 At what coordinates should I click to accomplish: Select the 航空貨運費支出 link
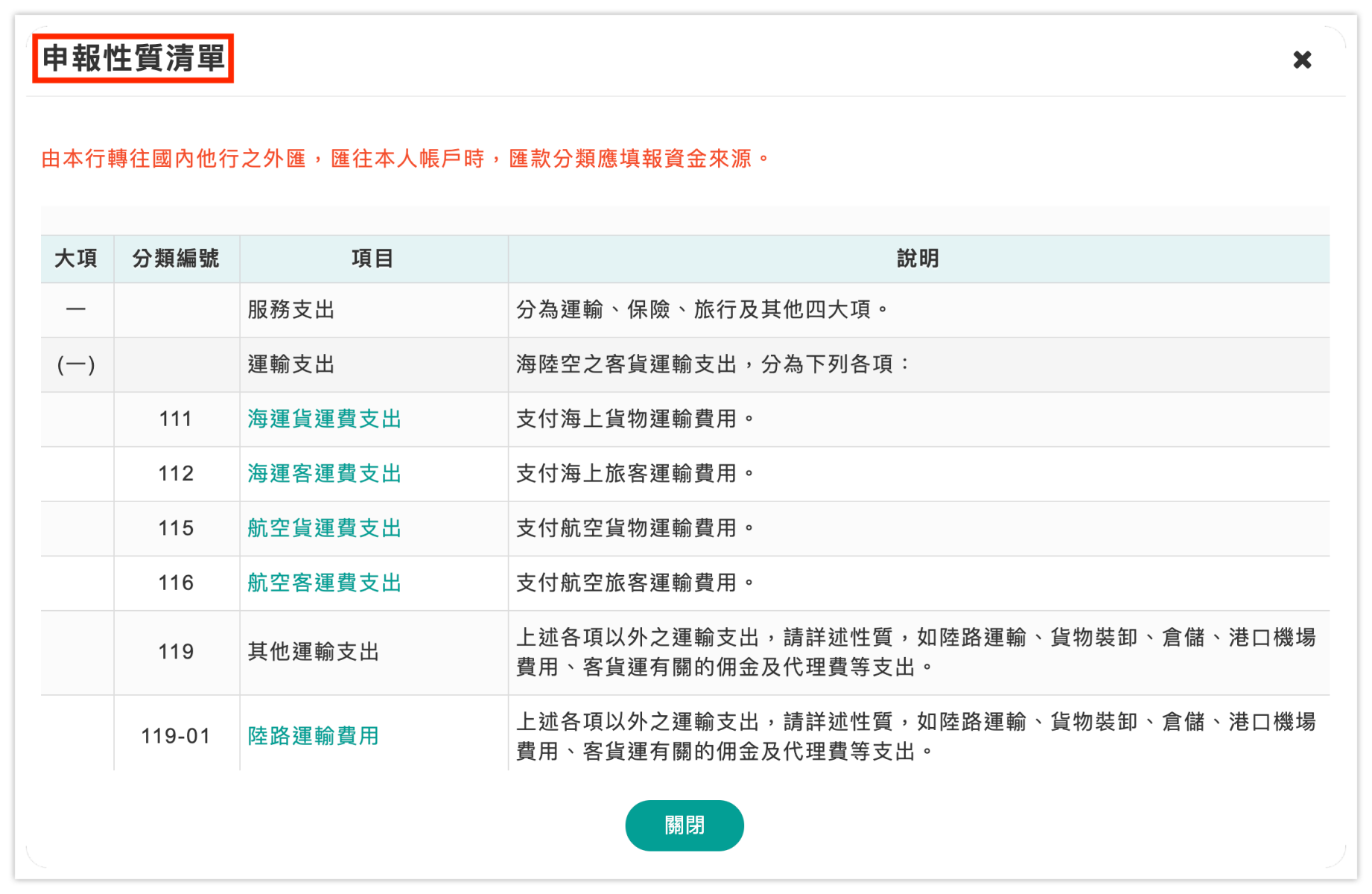[x=323, y=528]
